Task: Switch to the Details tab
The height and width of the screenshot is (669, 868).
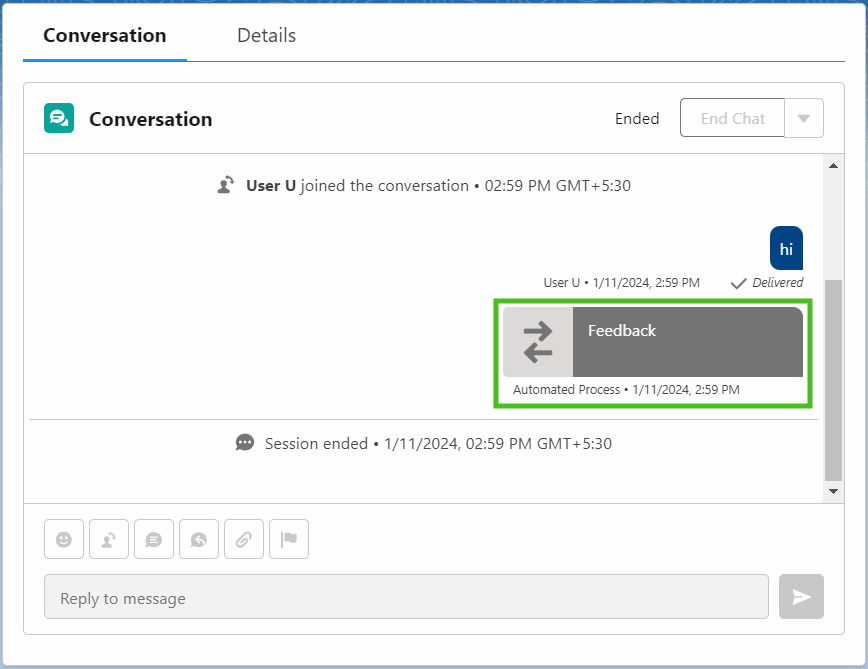Action: [266, 35]
